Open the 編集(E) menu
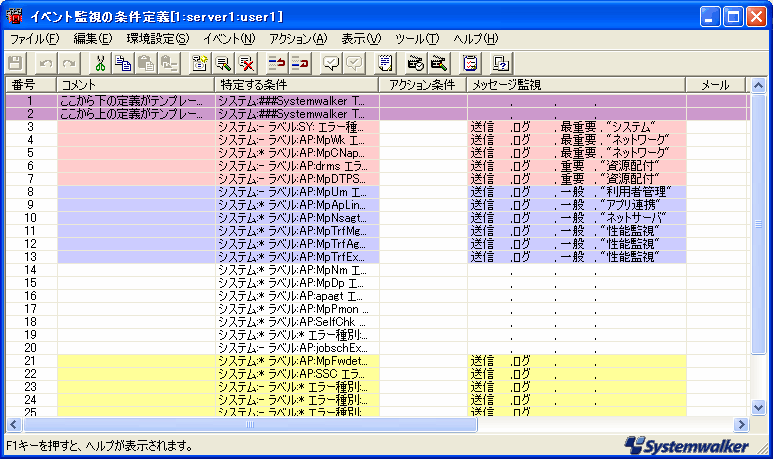Image resolution: width=773 pixels, height=459 pixels. pyautogui.click(x=93, y=38)
